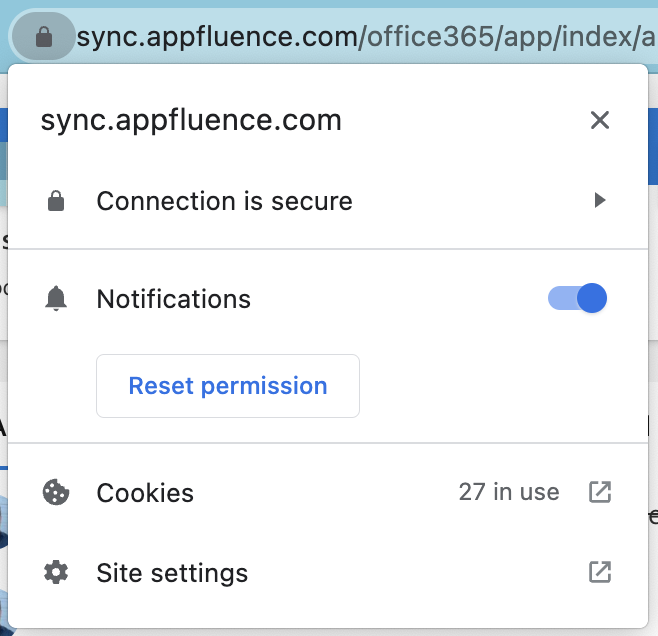Image resolution: width=658 pixels, height=636 pixels.
Task: Click the 27 in use cookies count
Action: pos(509,492)
